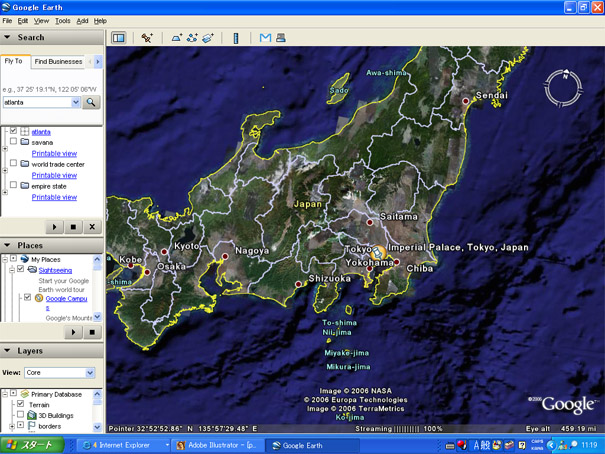Click the north indicator on compass ring
605x454 pixels.
(566, 73)
